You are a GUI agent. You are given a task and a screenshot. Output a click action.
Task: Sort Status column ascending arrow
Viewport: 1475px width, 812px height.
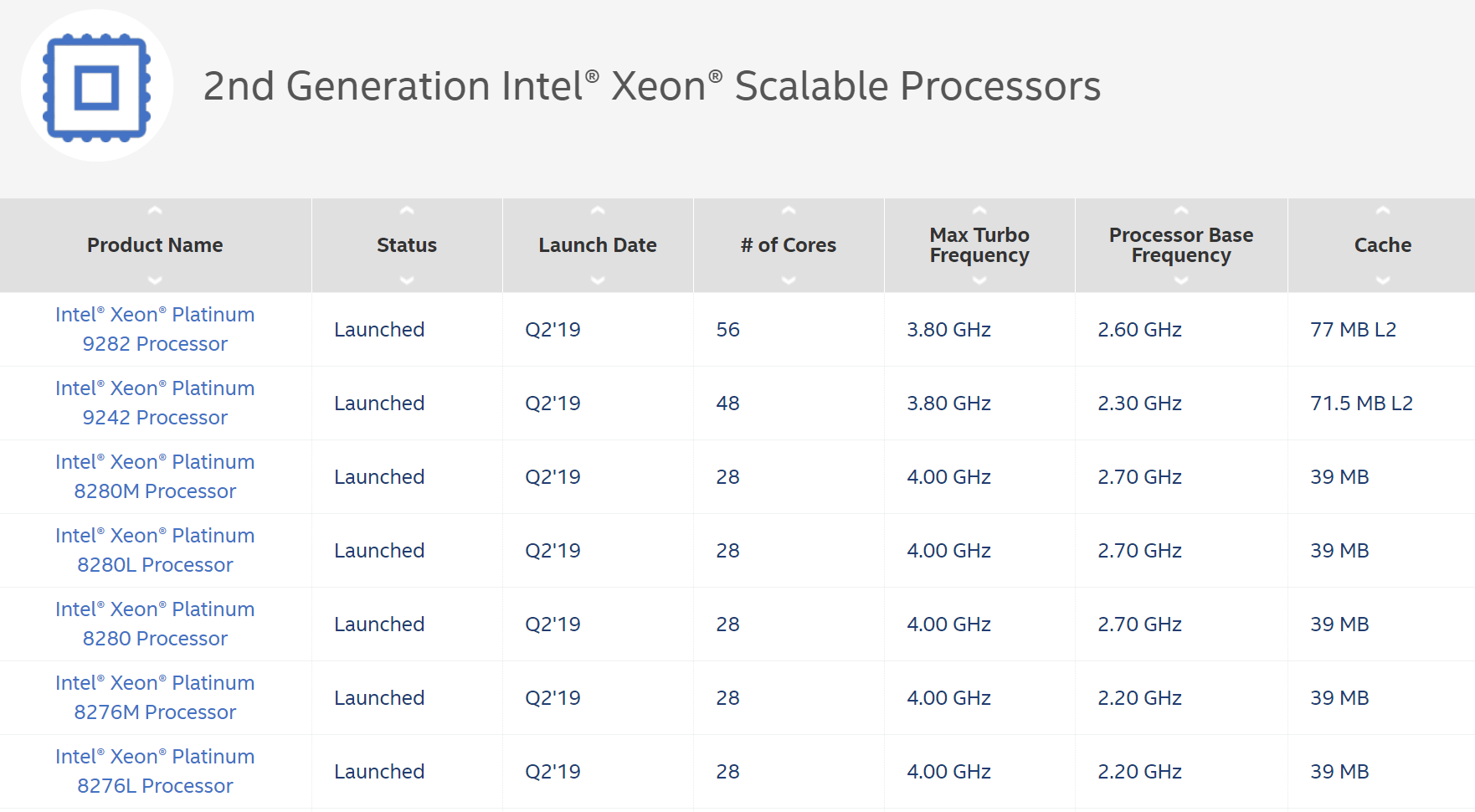[x=407, y=211]
